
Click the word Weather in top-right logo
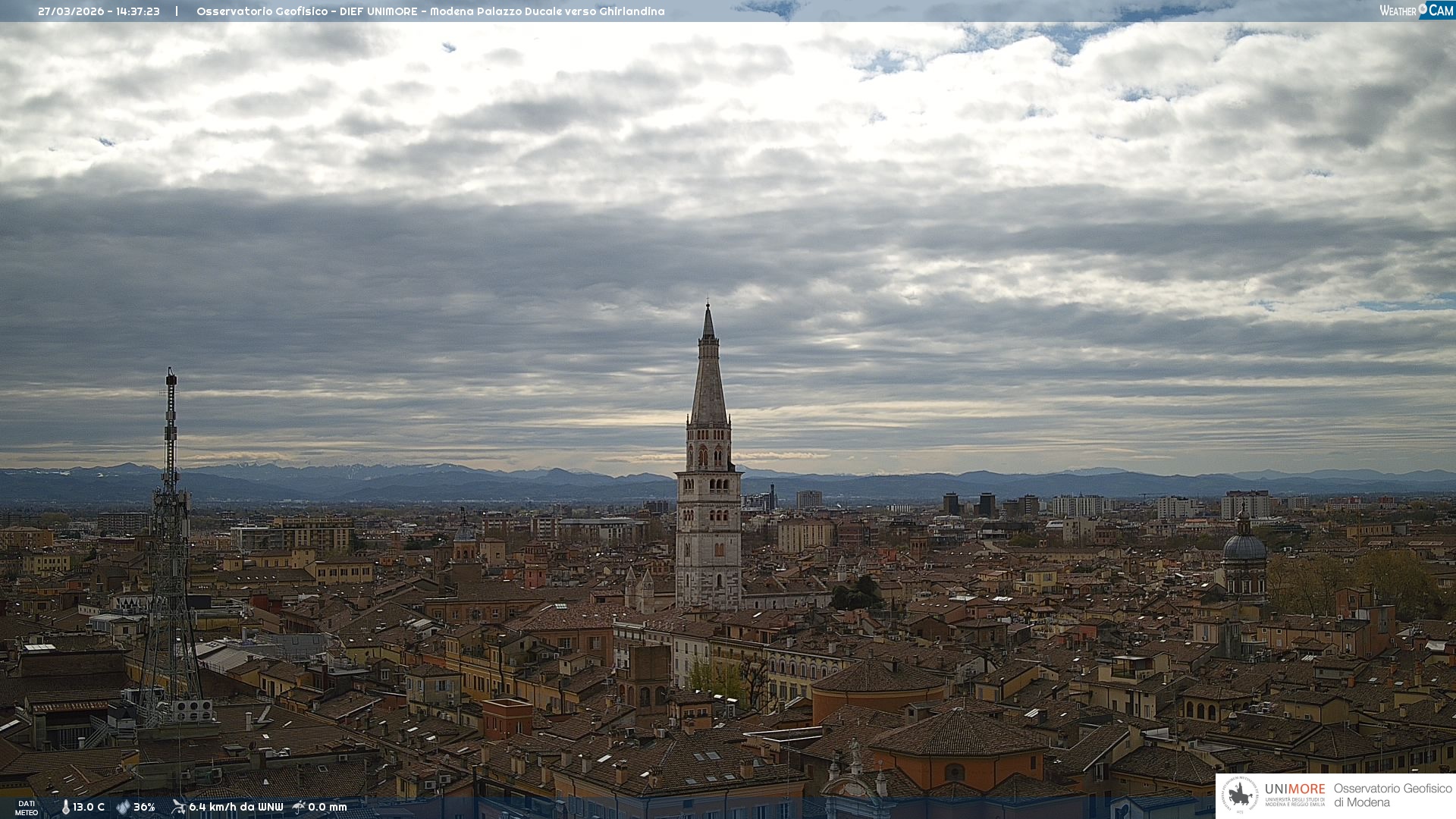coord(1398,11)
